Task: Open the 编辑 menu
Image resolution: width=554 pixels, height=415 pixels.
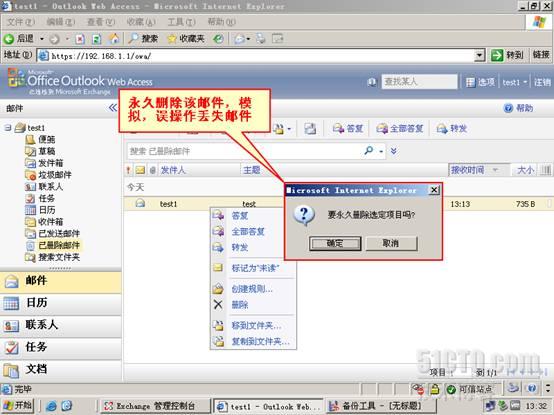Action: click(x=61, y=22)
